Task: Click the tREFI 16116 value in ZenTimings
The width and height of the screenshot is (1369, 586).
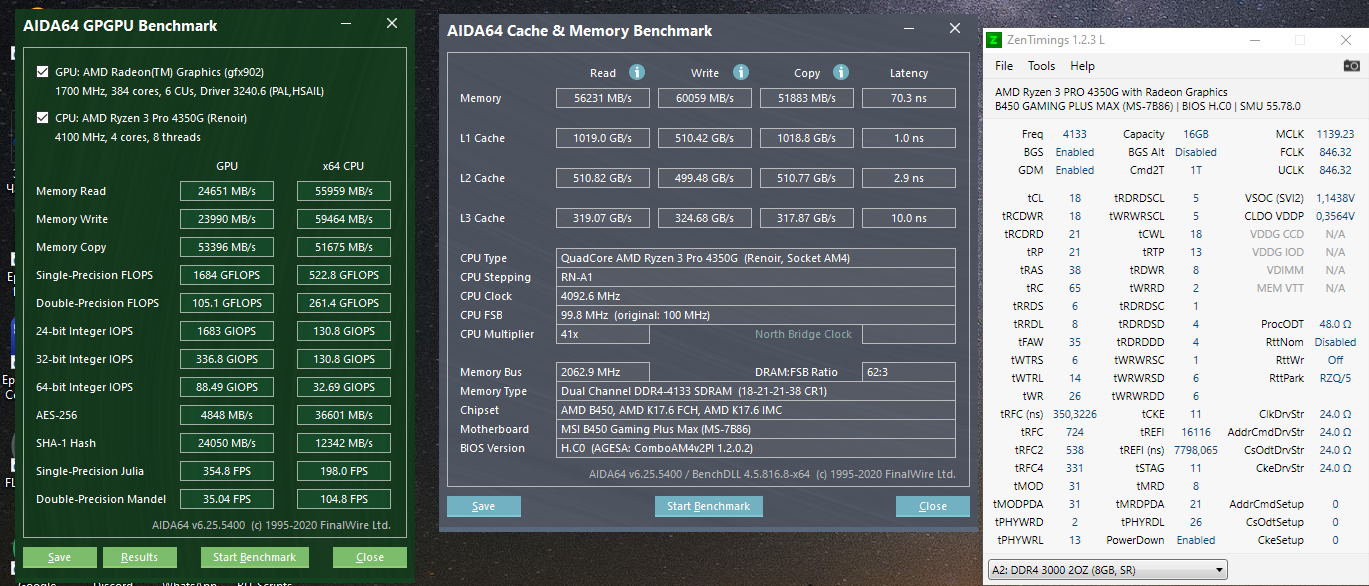Action: [1196, 432]
